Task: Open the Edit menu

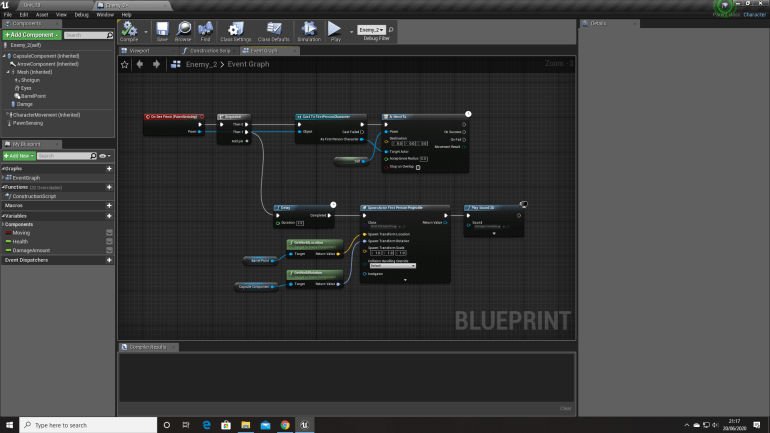Action: pos(24,15)
